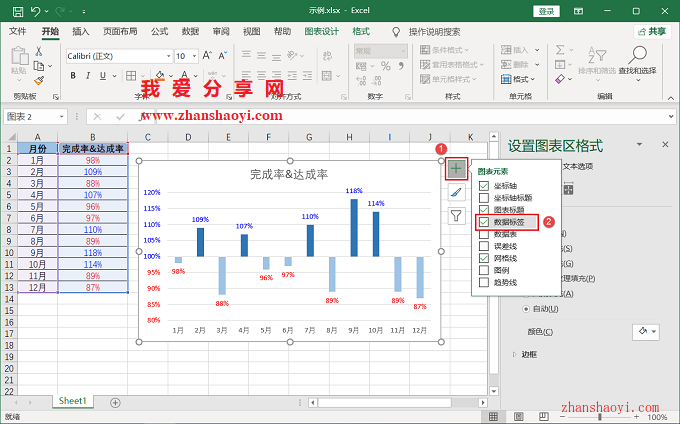Open the 文件 menu
The image size is (680, 424).
coord(18,32)
